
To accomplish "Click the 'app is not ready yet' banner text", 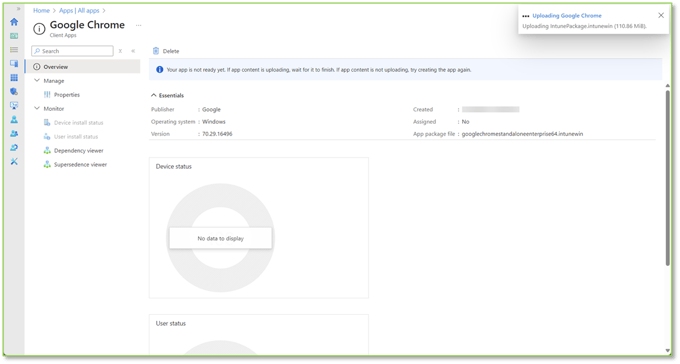I will click(x=319, y=70).
